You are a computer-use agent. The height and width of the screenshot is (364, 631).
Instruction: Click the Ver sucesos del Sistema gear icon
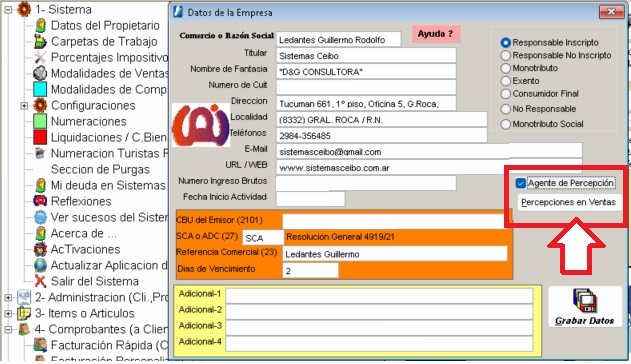pos(40,217)
